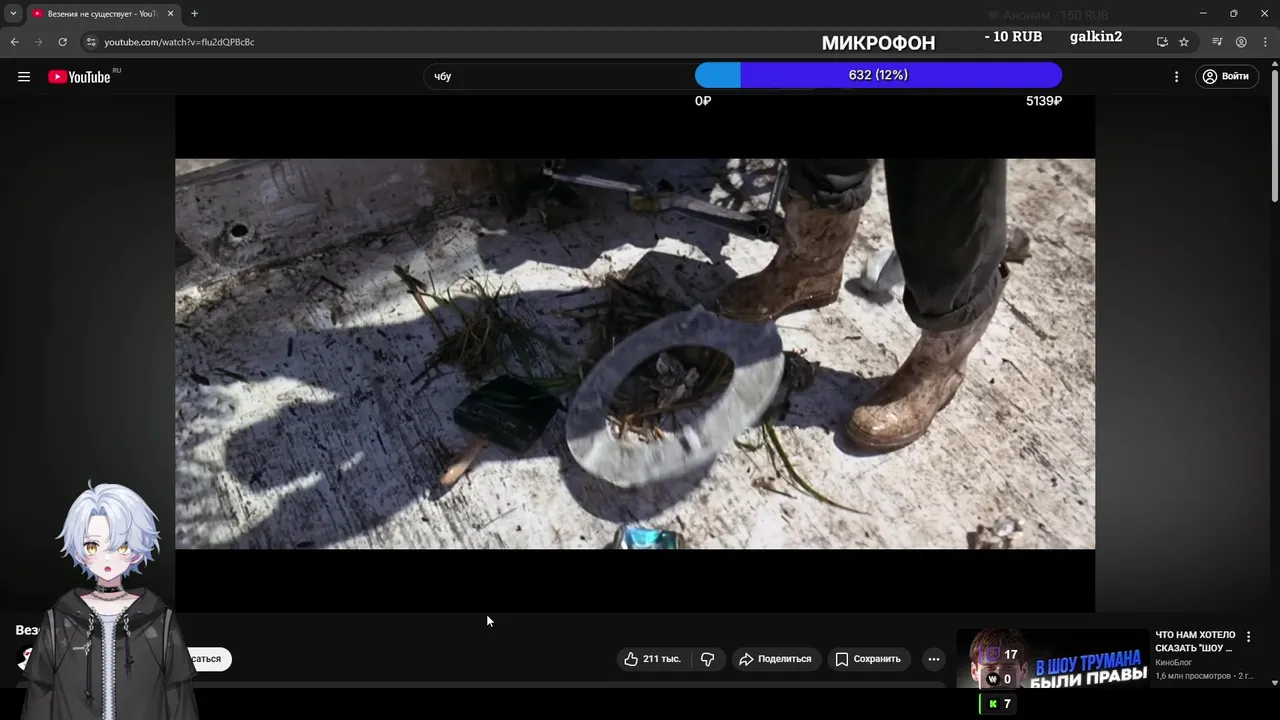The image size is (1280, 720).
Task: Bookmark this page with the star icon
Action: 1184,42
